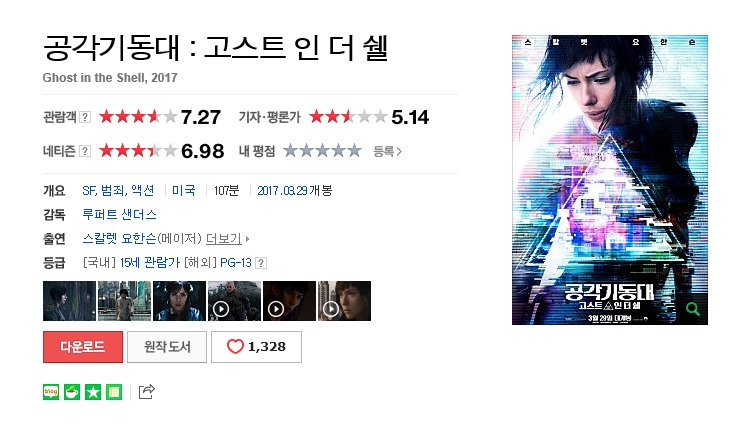Screen dimensions: 751x442
Task: Play the fourth thumbnail video clip
Action: click(x=234, y=301)
